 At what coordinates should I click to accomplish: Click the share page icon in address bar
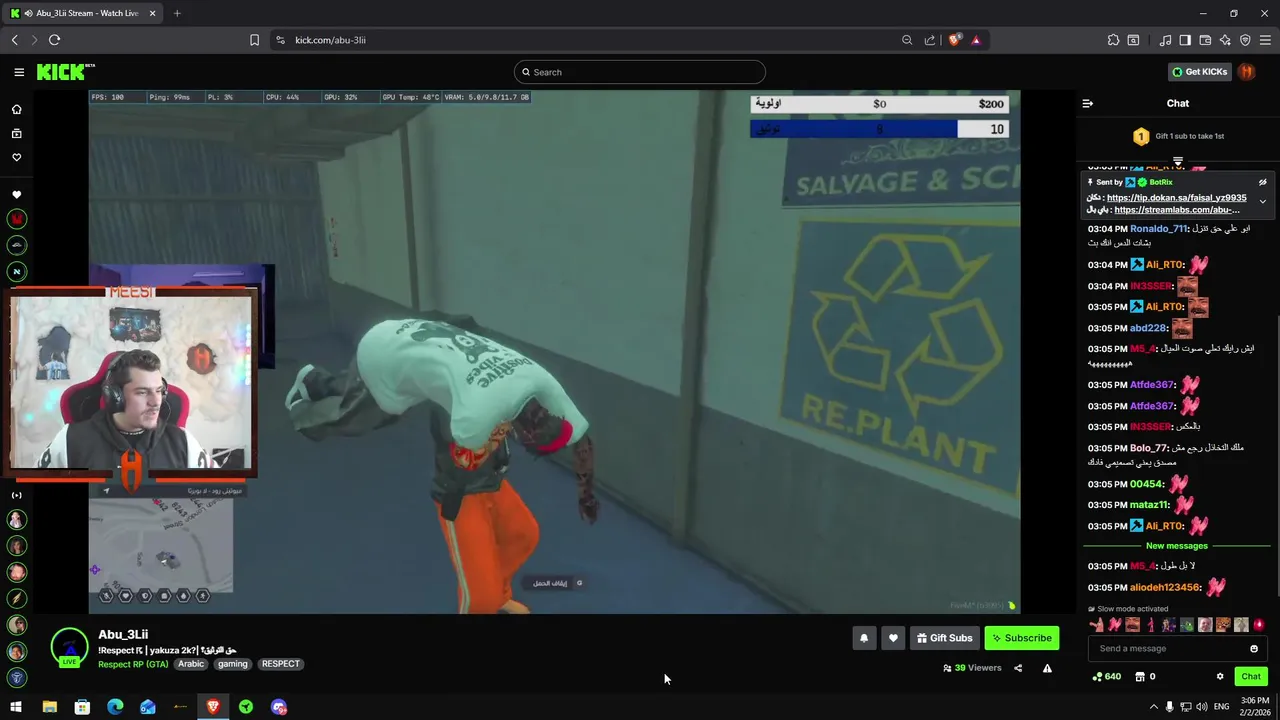pyautogui.click(x=930, y=40)
